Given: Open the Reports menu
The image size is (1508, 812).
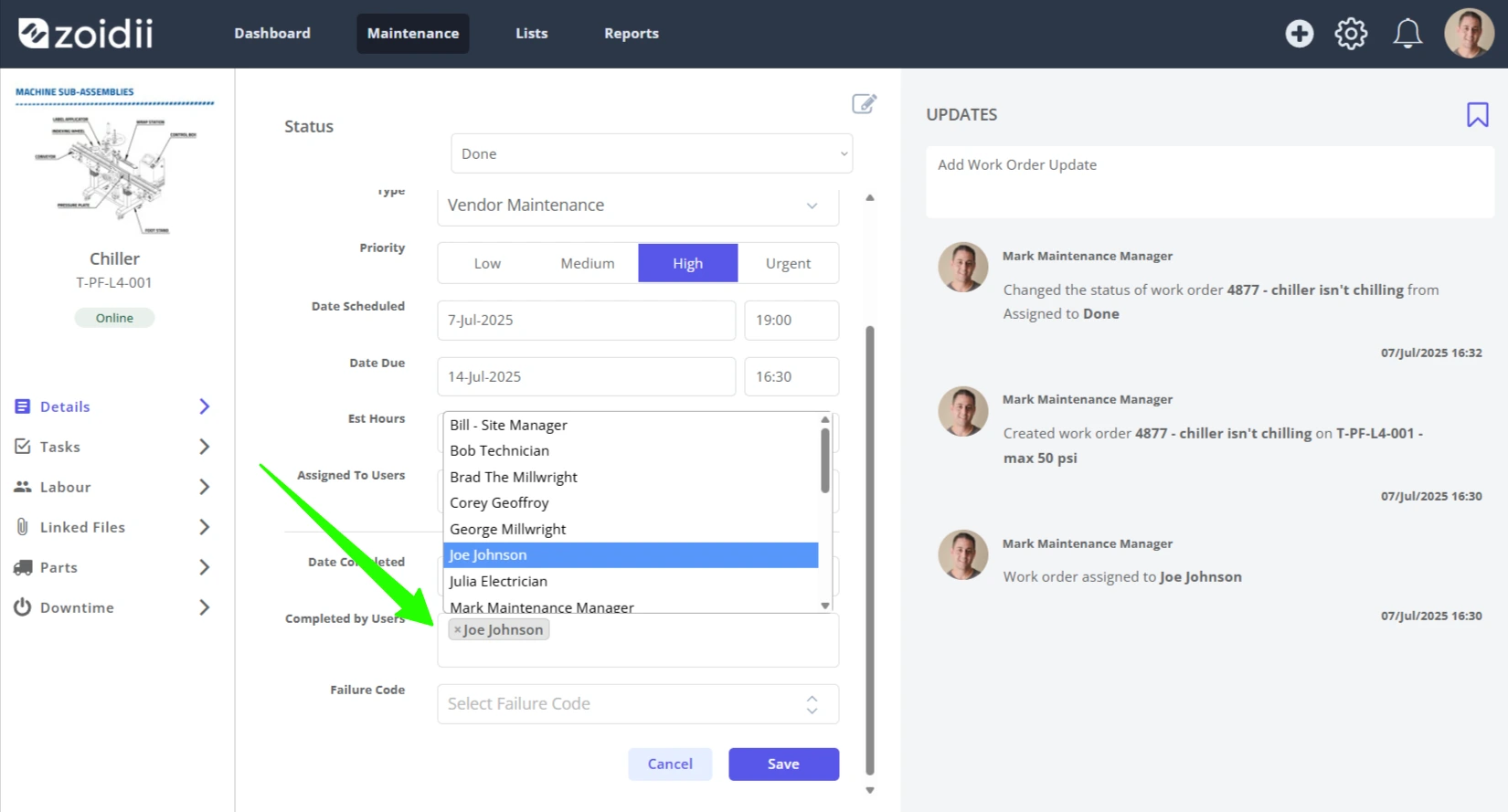Looking at the screenshot, I should (x=632, y=34).
